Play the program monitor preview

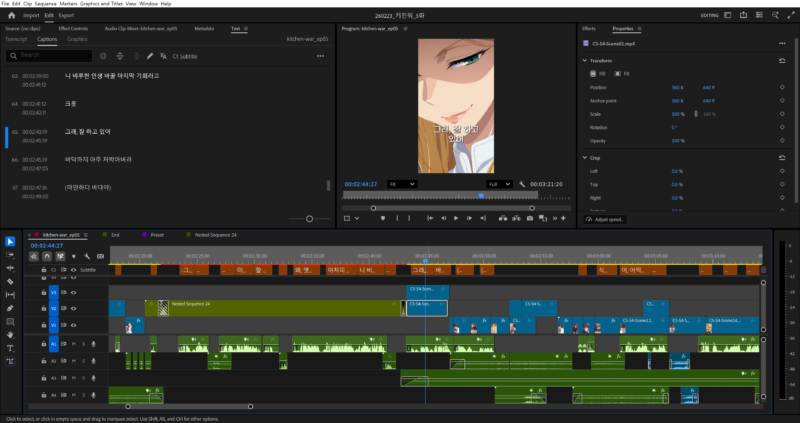pyautogui.click(x=456, y=218)
